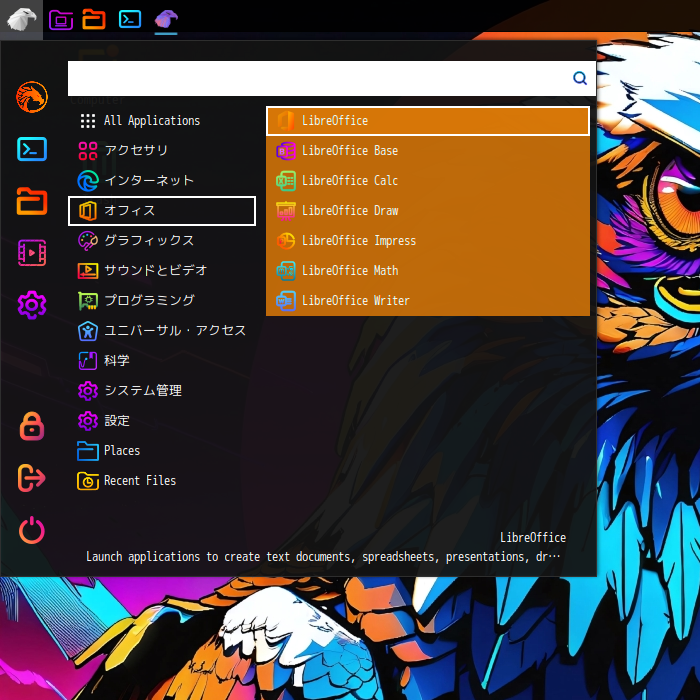Select the グラフィックス category

point(148,241)
